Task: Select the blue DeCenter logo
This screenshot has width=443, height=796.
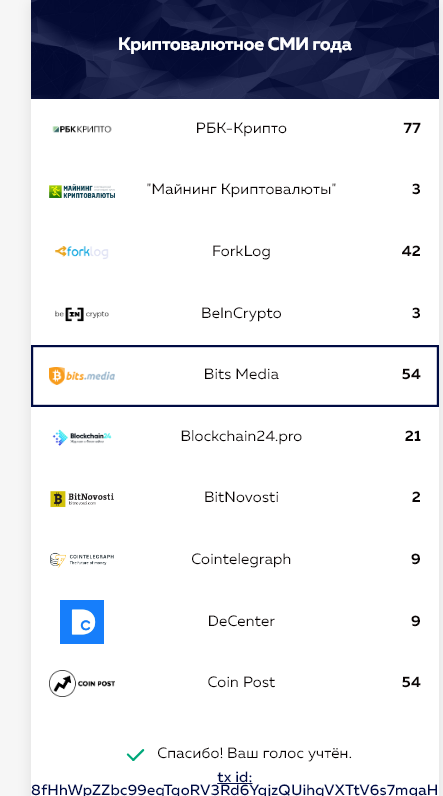Action: [82, 622]
